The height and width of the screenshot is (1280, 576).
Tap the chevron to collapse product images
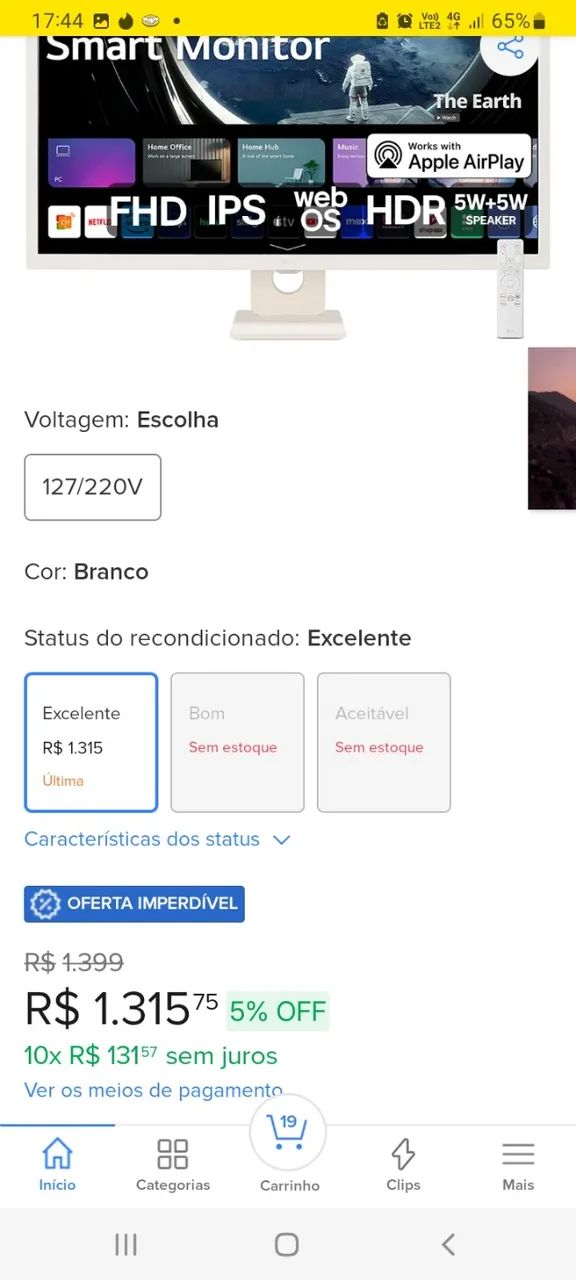tap(288, 246)
